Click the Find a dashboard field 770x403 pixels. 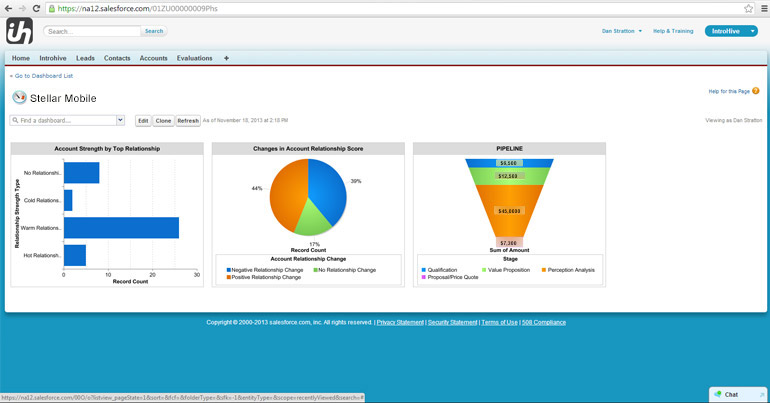tap(63, 120)
